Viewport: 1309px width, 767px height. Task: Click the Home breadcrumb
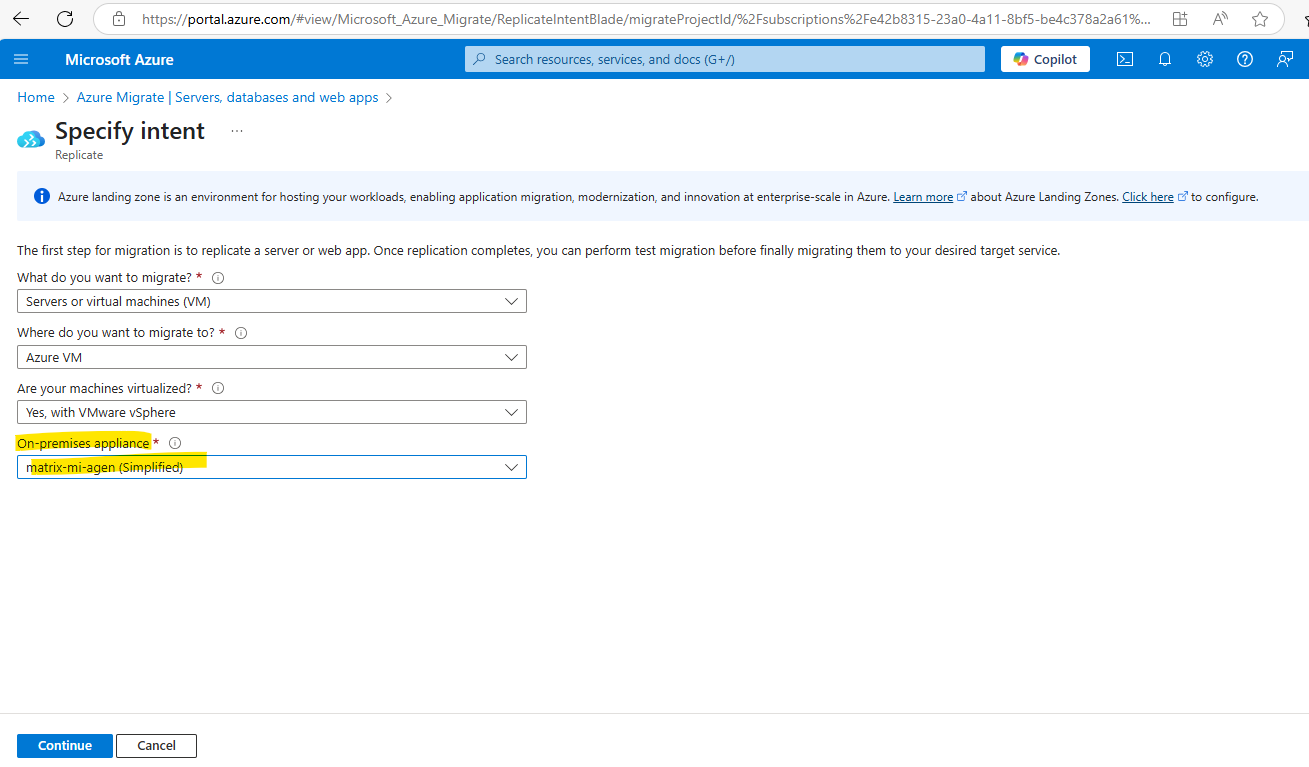pyautogui.click(x=36, y=97)
